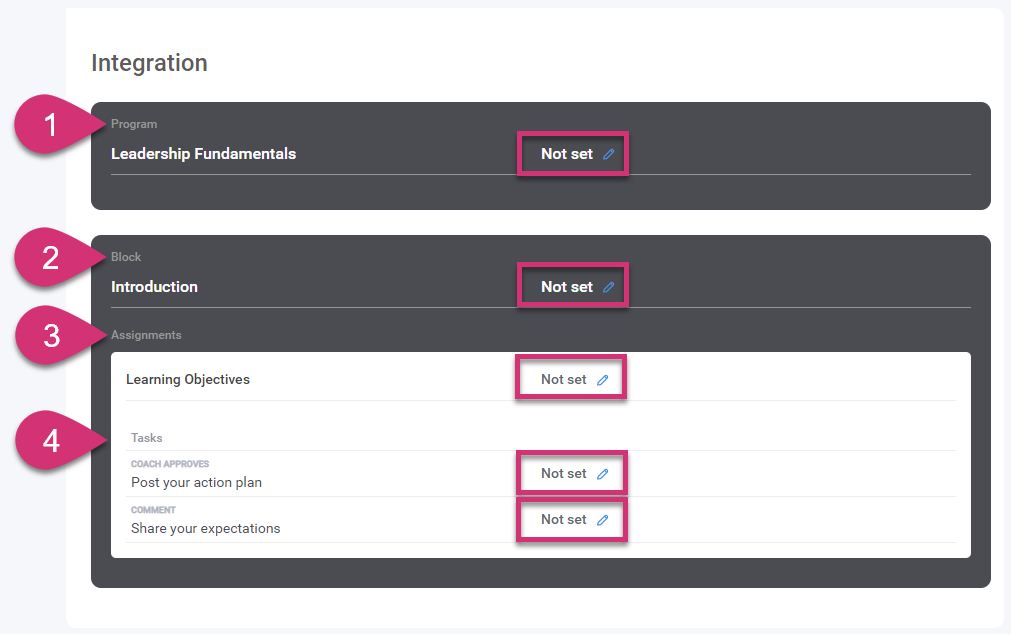
Task: Click the numbered callout marker 1
Action: [52, 125]
